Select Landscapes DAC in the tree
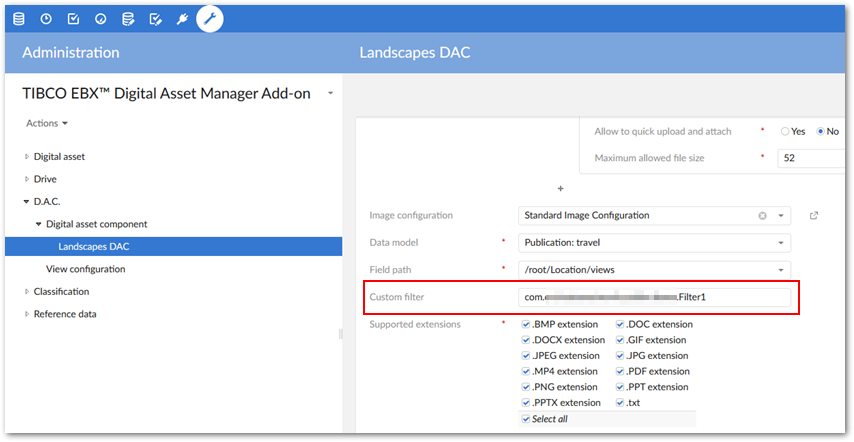This screenshot has width=854, height=442. pos(173,247)
